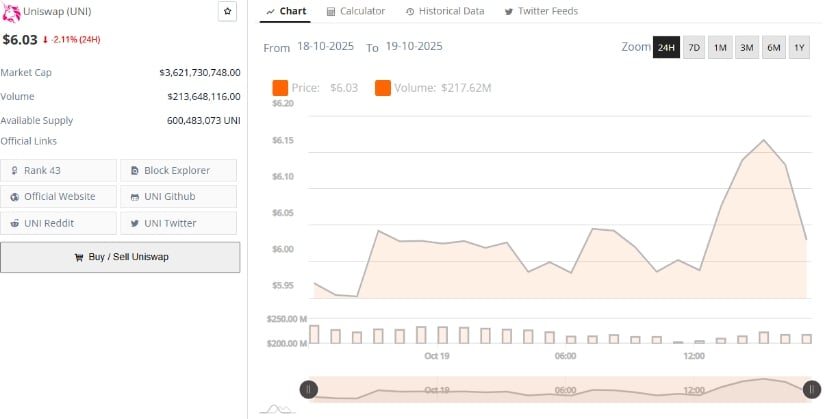Set zoom to 24H
825x419 pixels.
tap(666, 48)
